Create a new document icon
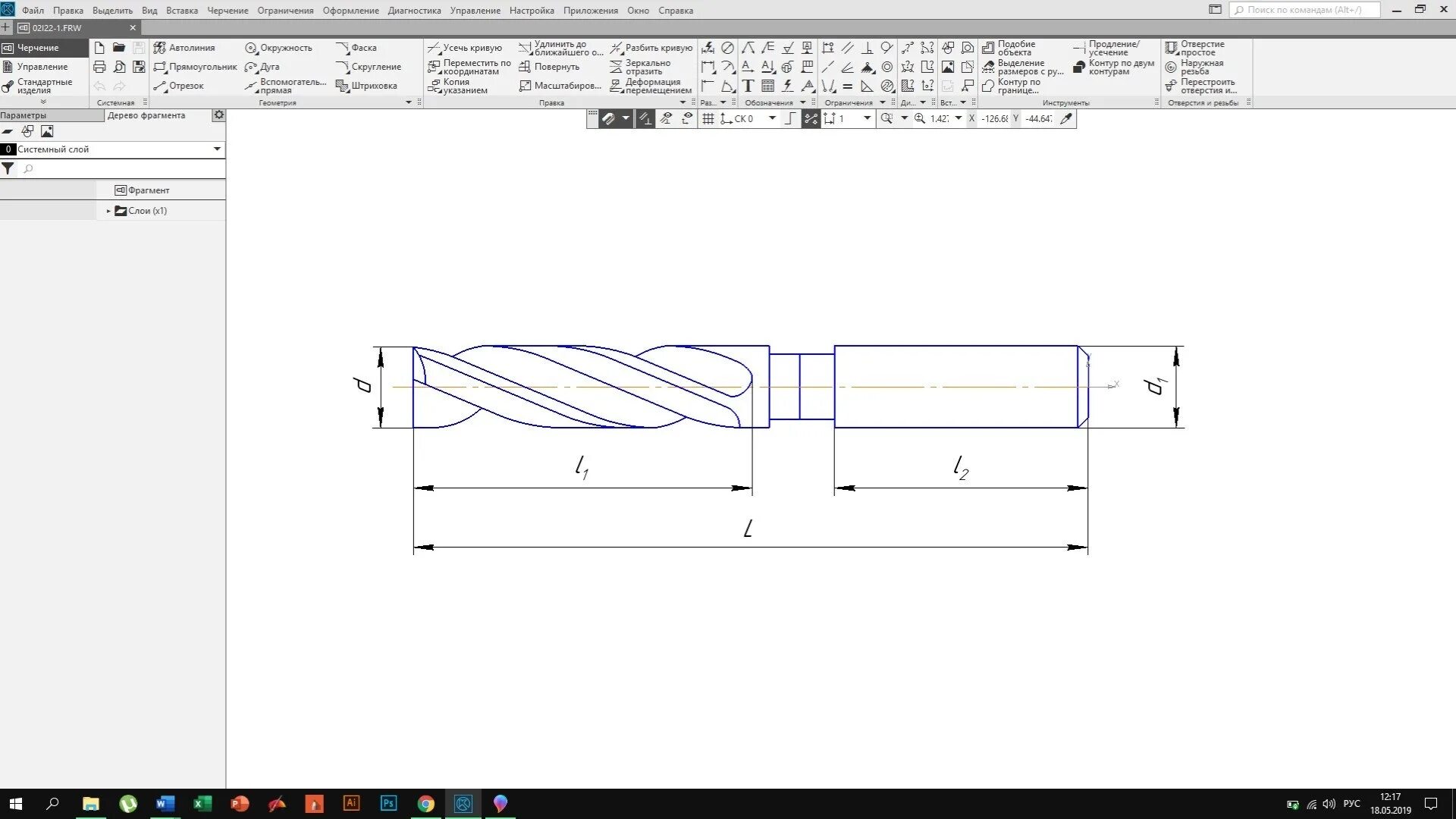The width and height of the screenshot is (1456, 819). (x=99, y=48)
